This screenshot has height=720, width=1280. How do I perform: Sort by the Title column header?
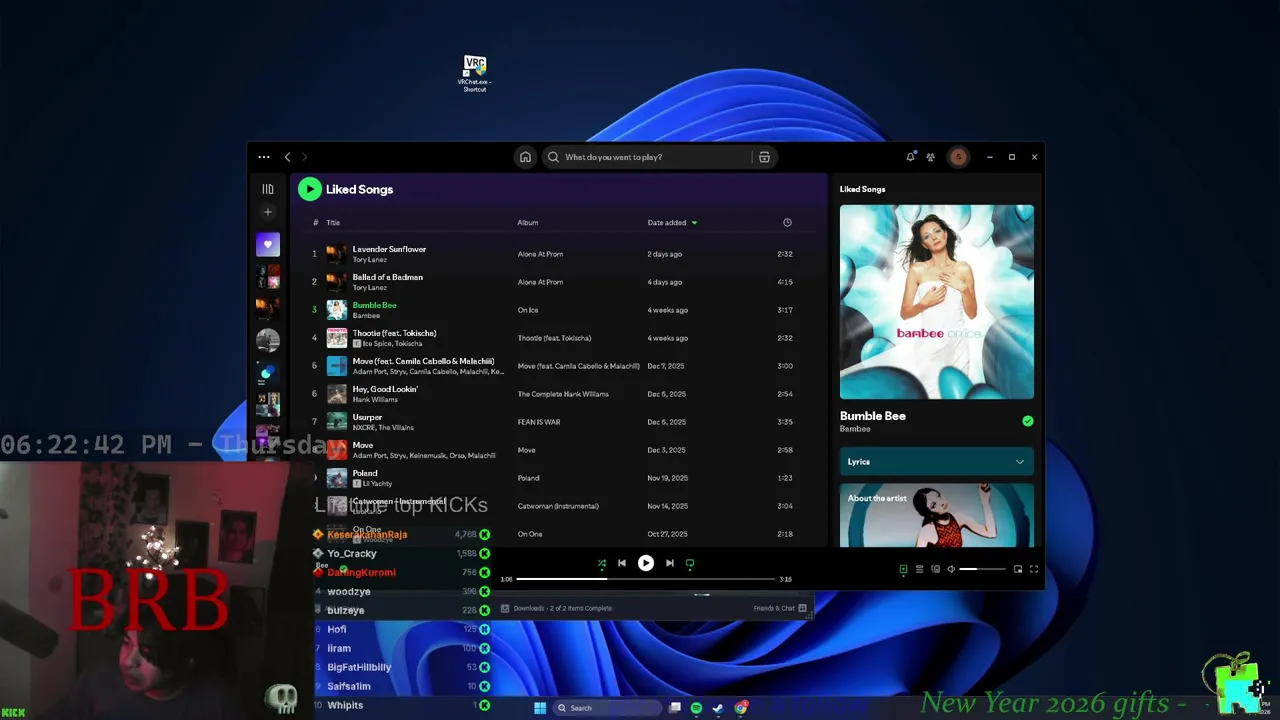[x=333, y=223]
